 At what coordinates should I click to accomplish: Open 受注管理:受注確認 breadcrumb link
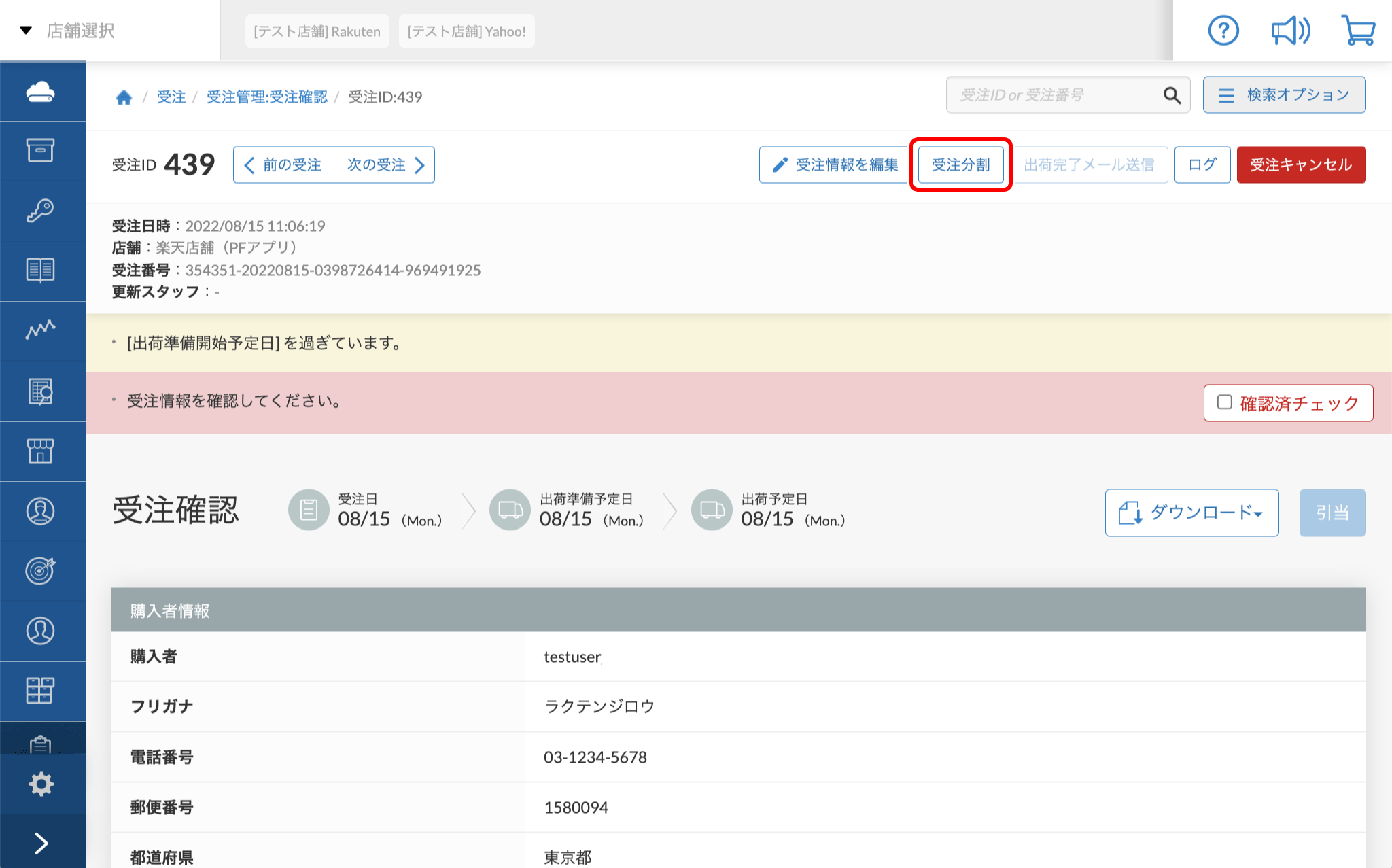(266, 97)
